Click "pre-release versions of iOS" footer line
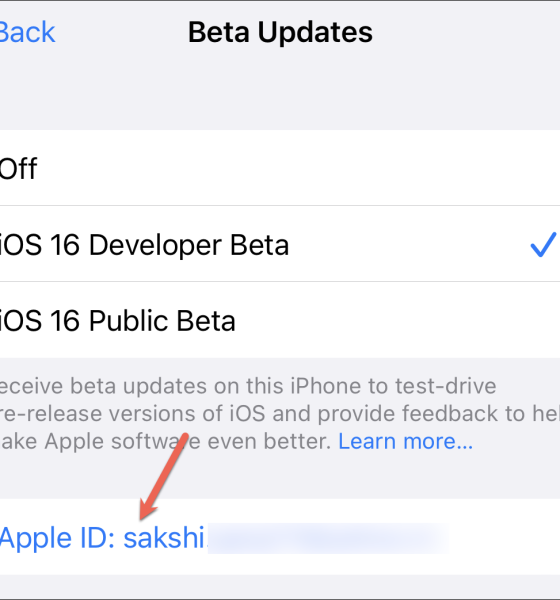560x600 pixels. tap(132, 414)
